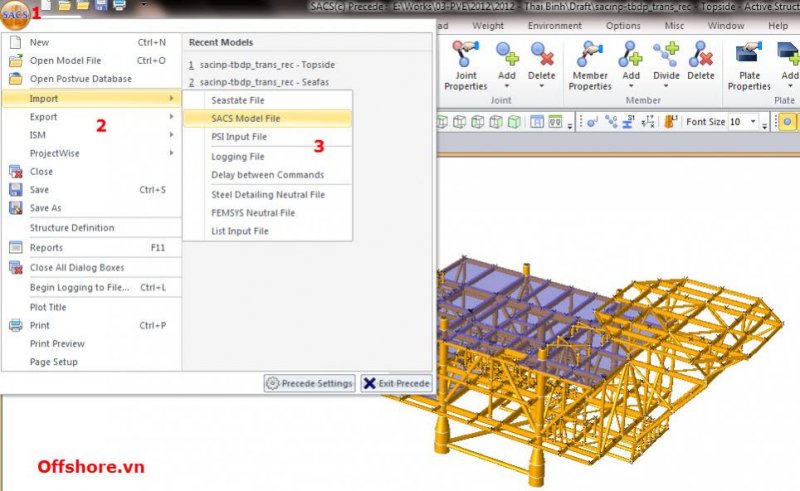Choose Begin Logging to File menu entry

coord(92,287)
